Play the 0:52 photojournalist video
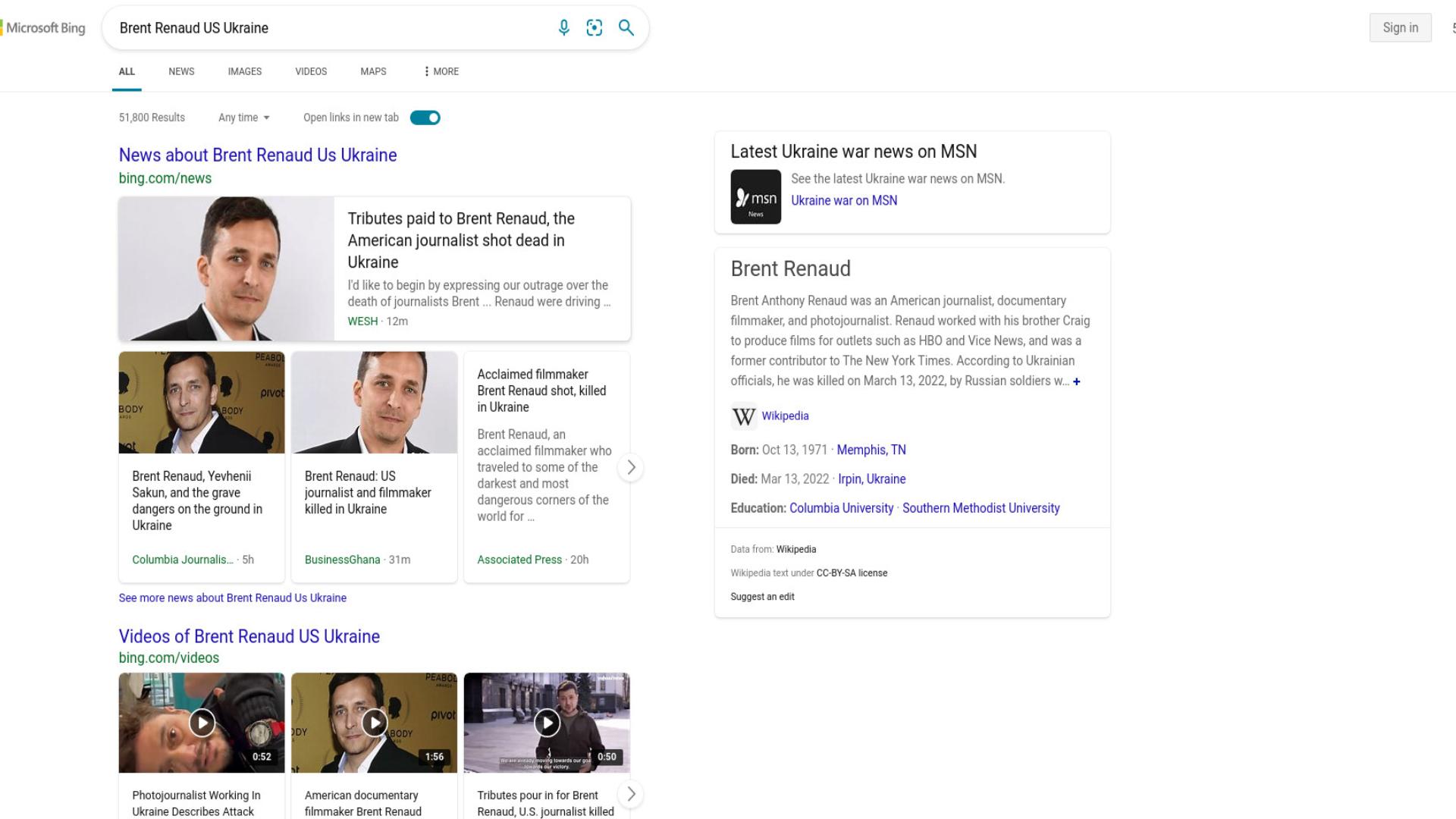This screenshot has height=819, width=1456. (202, 723)
